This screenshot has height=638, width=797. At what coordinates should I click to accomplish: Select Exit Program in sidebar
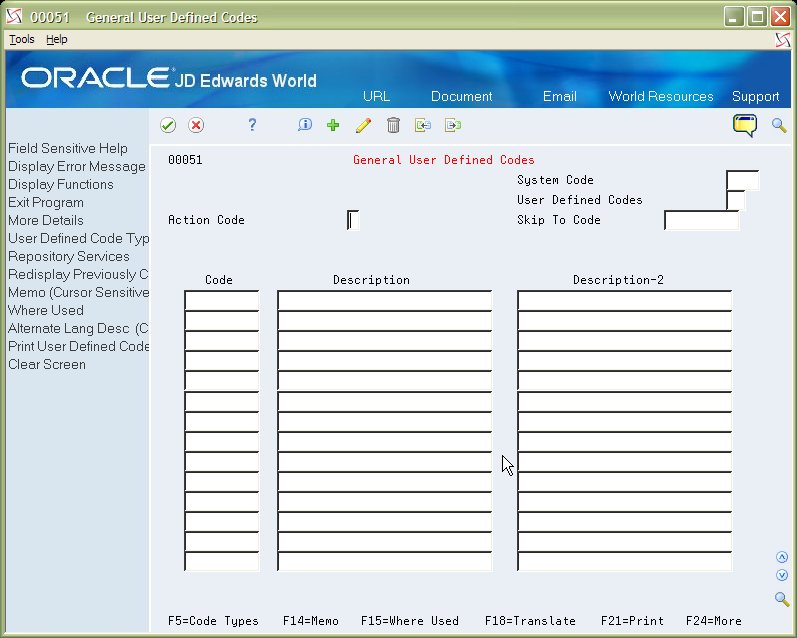(46, 202)
